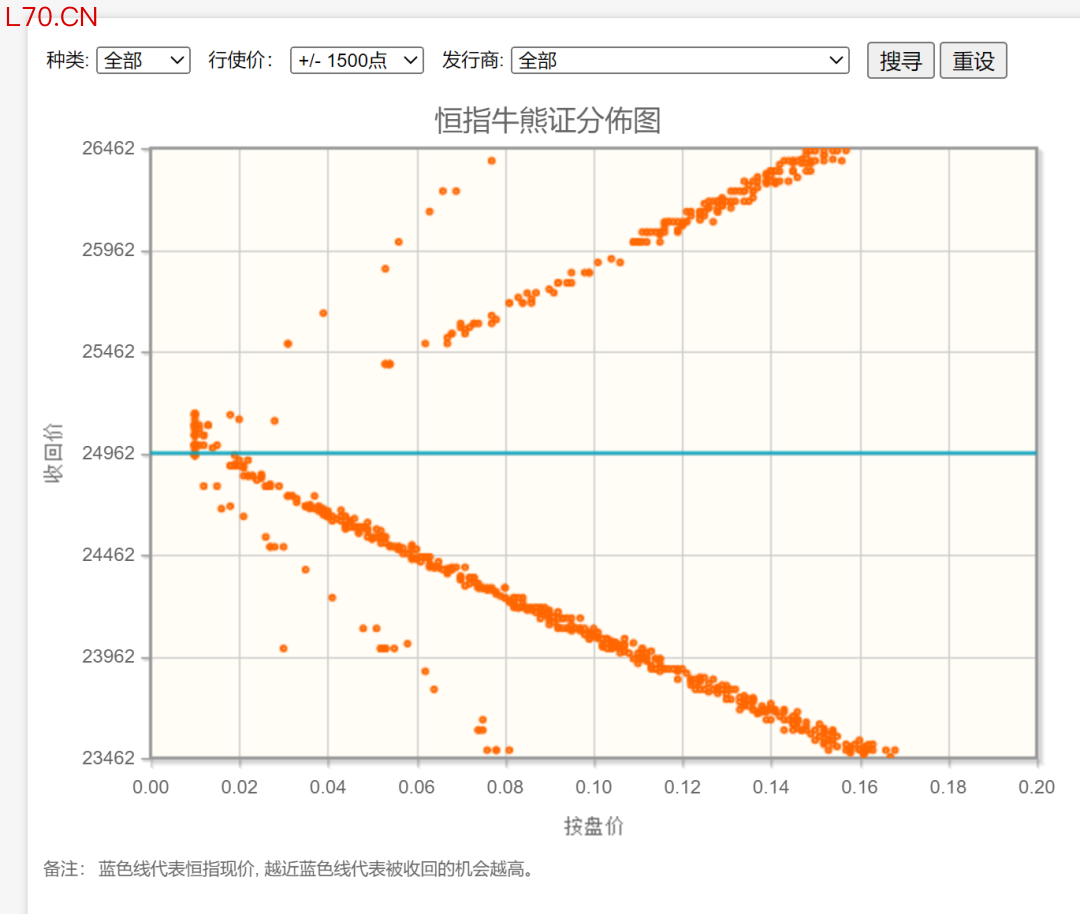The image size is (1080, 914).
Task: Open the 行使价 +/- 1500点 dropdown
Action: click(x=357, y=61)
